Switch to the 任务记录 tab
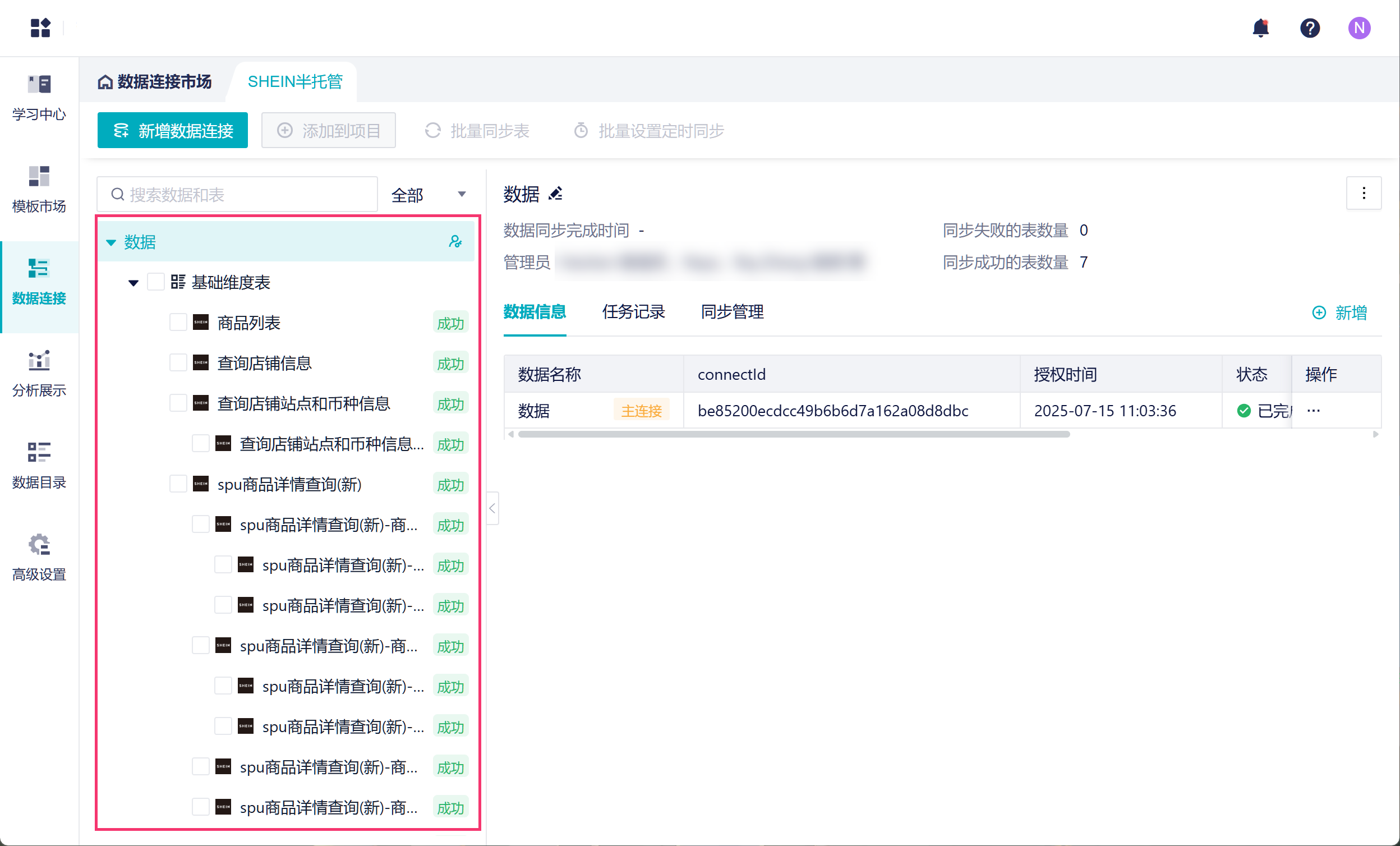This screenshot has width=1400, height=846. [x=633, y=312]
